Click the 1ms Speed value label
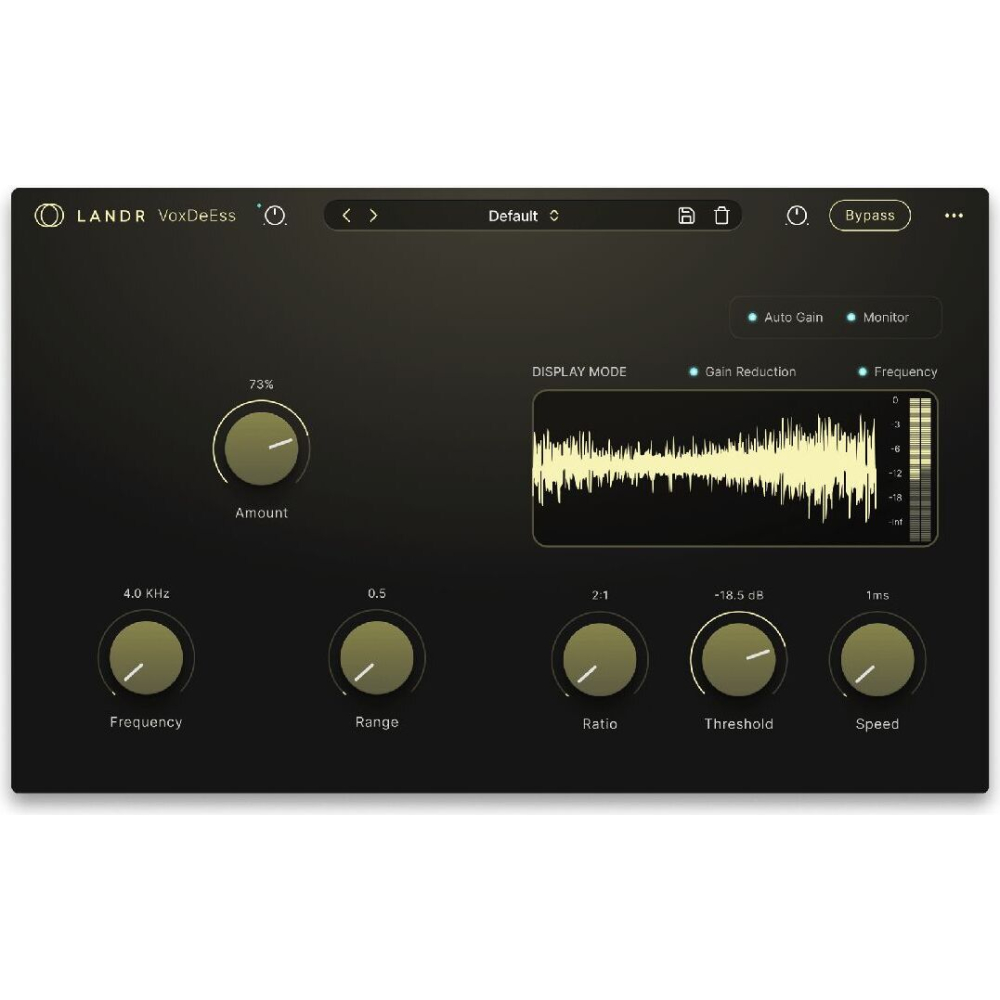 point(877,595)
